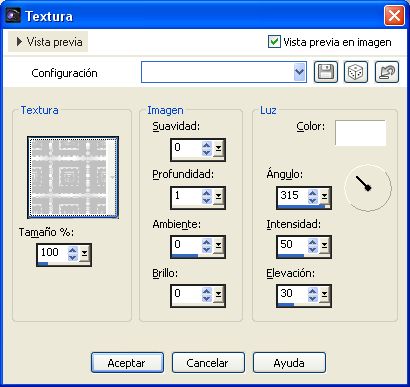
Task: Increase Elevación with the up arrow
Action: 313,291
